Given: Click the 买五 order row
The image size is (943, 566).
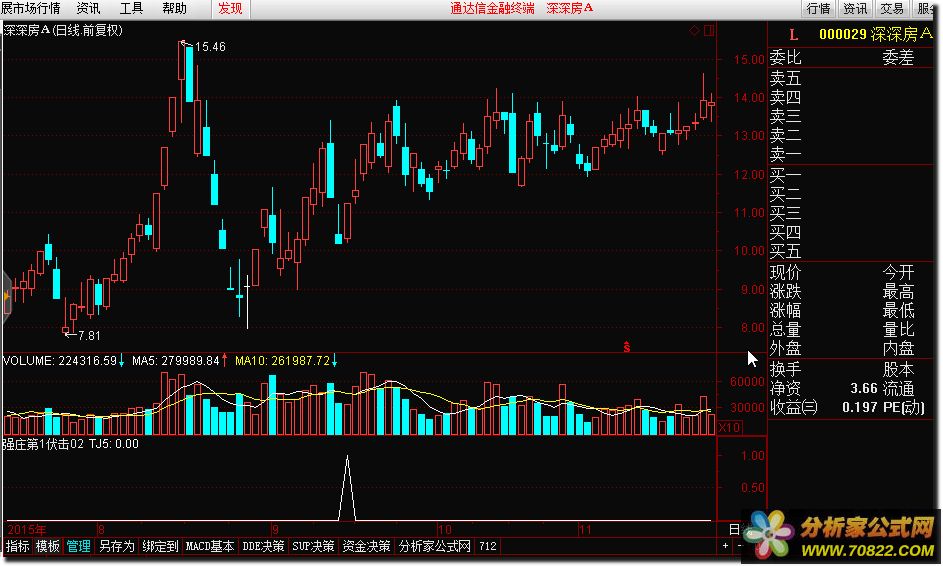Looking at the screenshot, I should tap(785, 251).
